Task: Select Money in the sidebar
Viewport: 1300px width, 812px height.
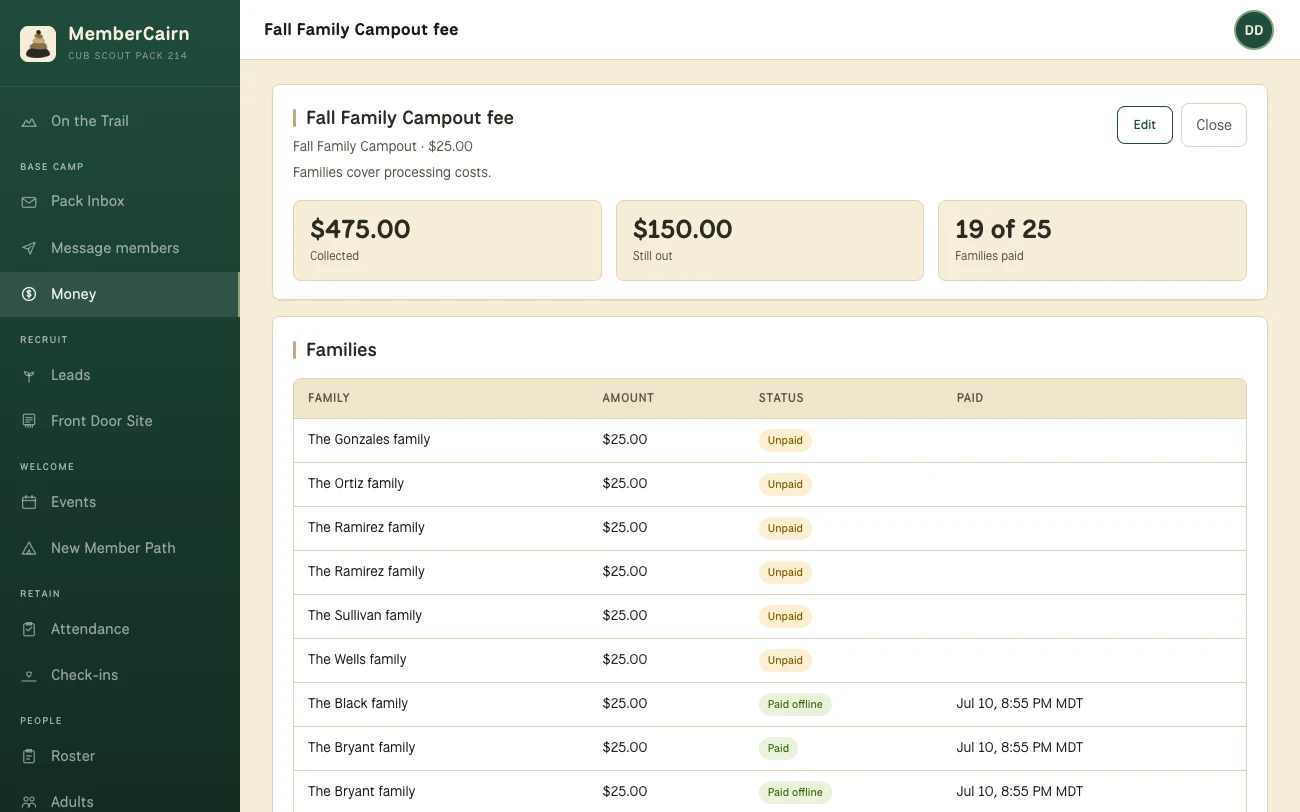Action: pos(120,294)
